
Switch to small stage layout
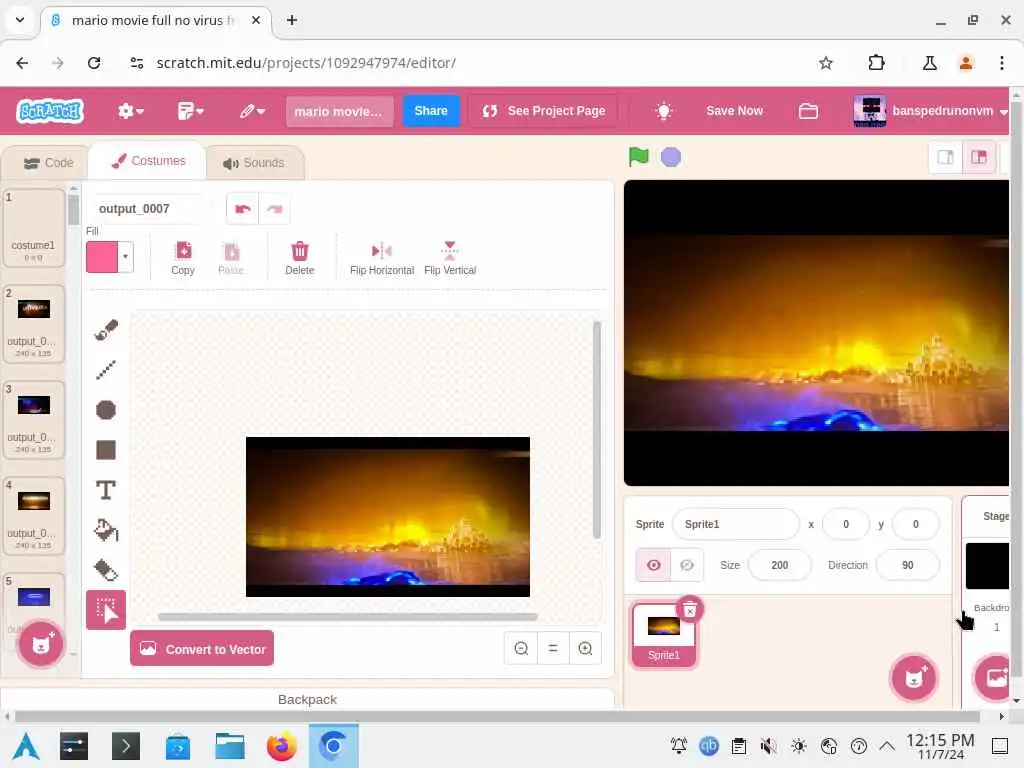coord(945,157)
